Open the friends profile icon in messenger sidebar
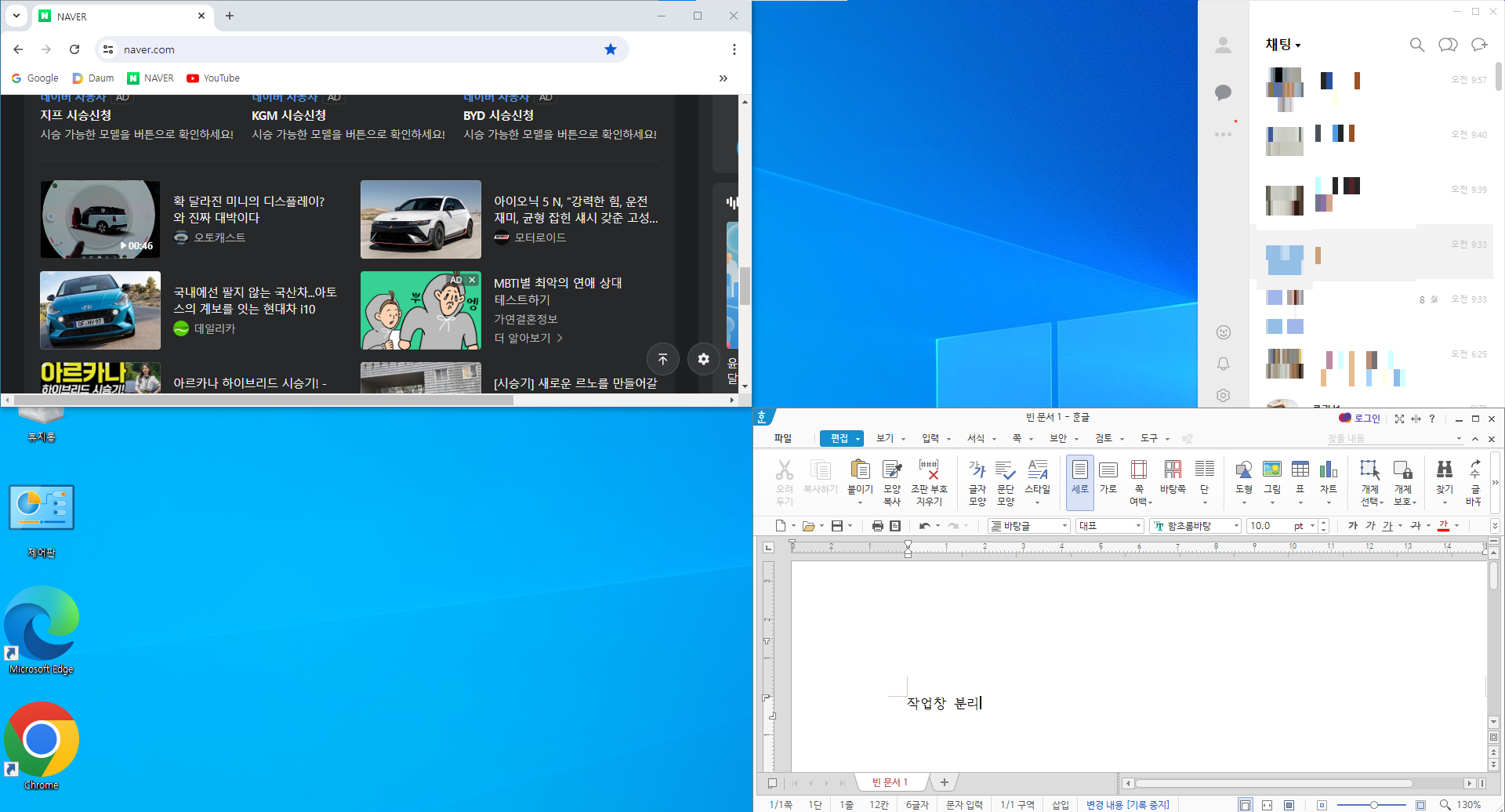 tap(1223, 45)
